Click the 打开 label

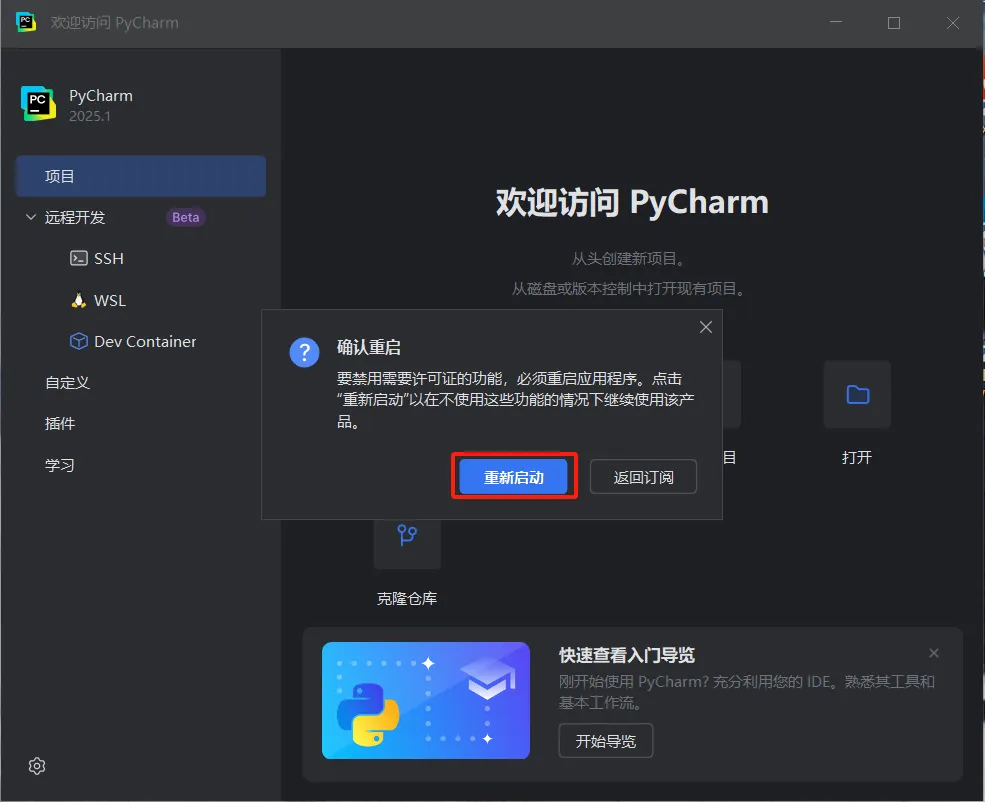click(857, 457)
